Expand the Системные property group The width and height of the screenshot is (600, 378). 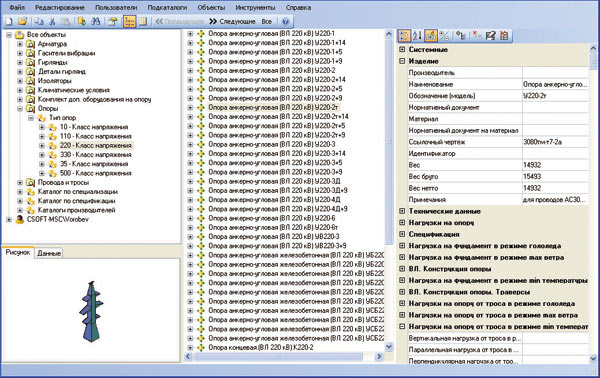pos(402,49)
